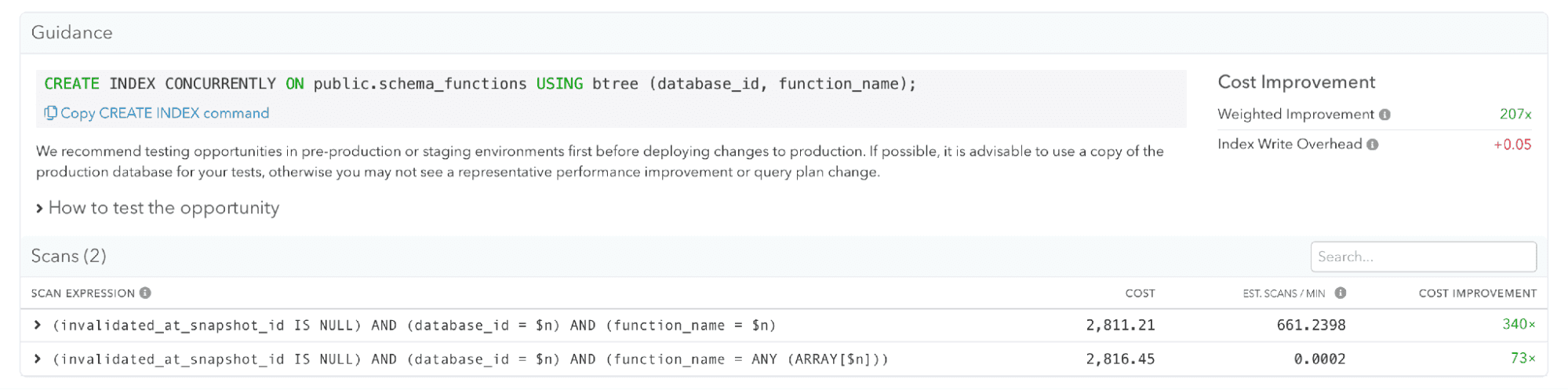1568x390 pixels.
Task: Click the clipboard icon beside Copy CREATE INDEX
Action: [50, 113]
